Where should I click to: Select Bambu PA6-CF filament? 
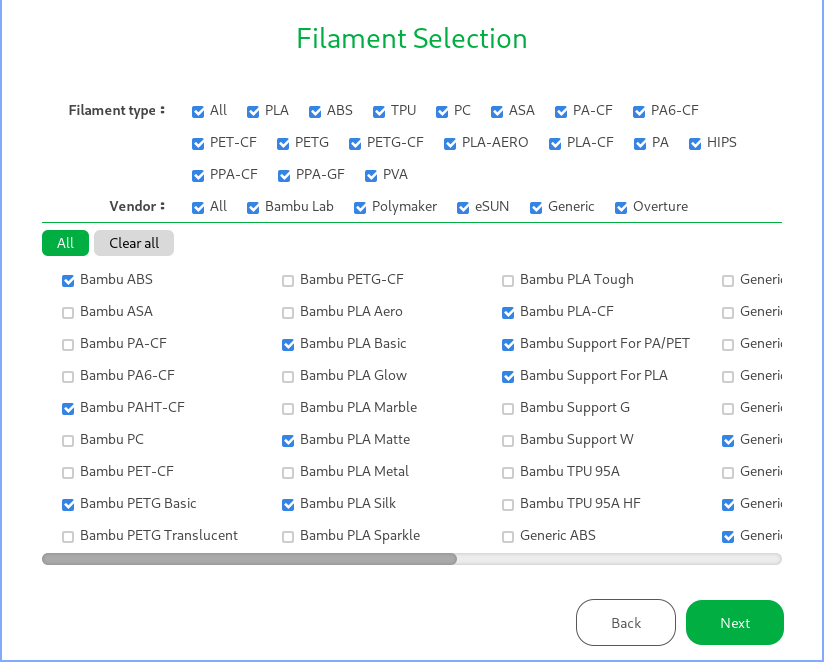pos(68,377)
